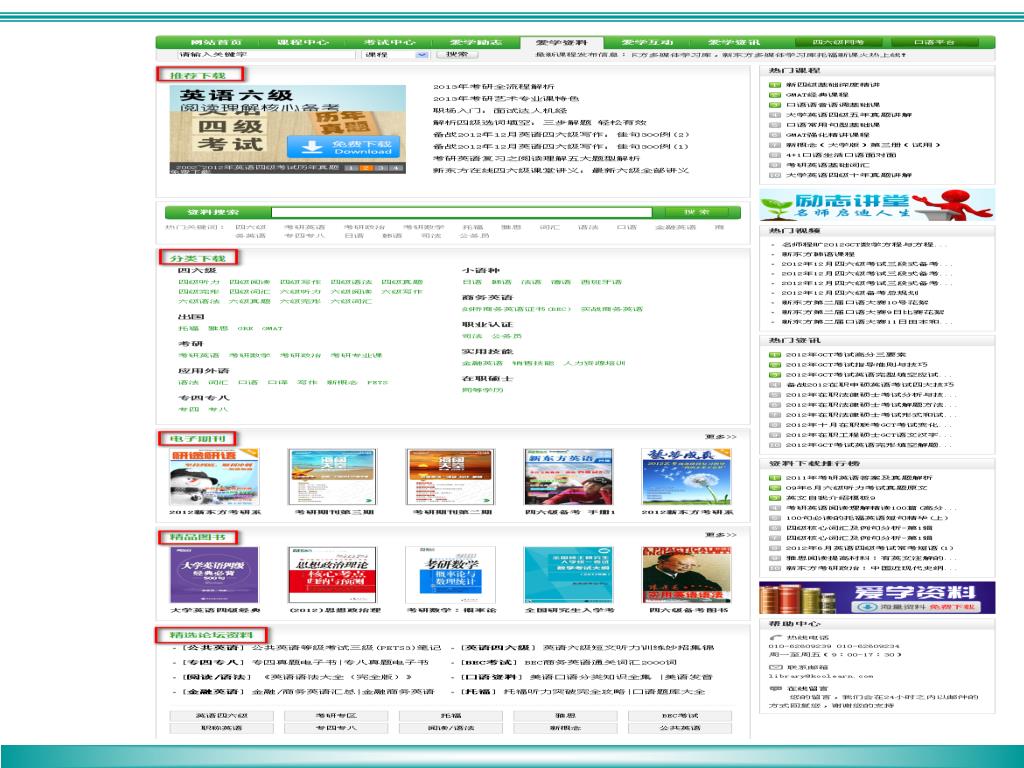This screenshot has height=768, width=1024.
Task: Open the 四六级网考 link in top bar
Action: pyautogui.click(x=838, y=43)
